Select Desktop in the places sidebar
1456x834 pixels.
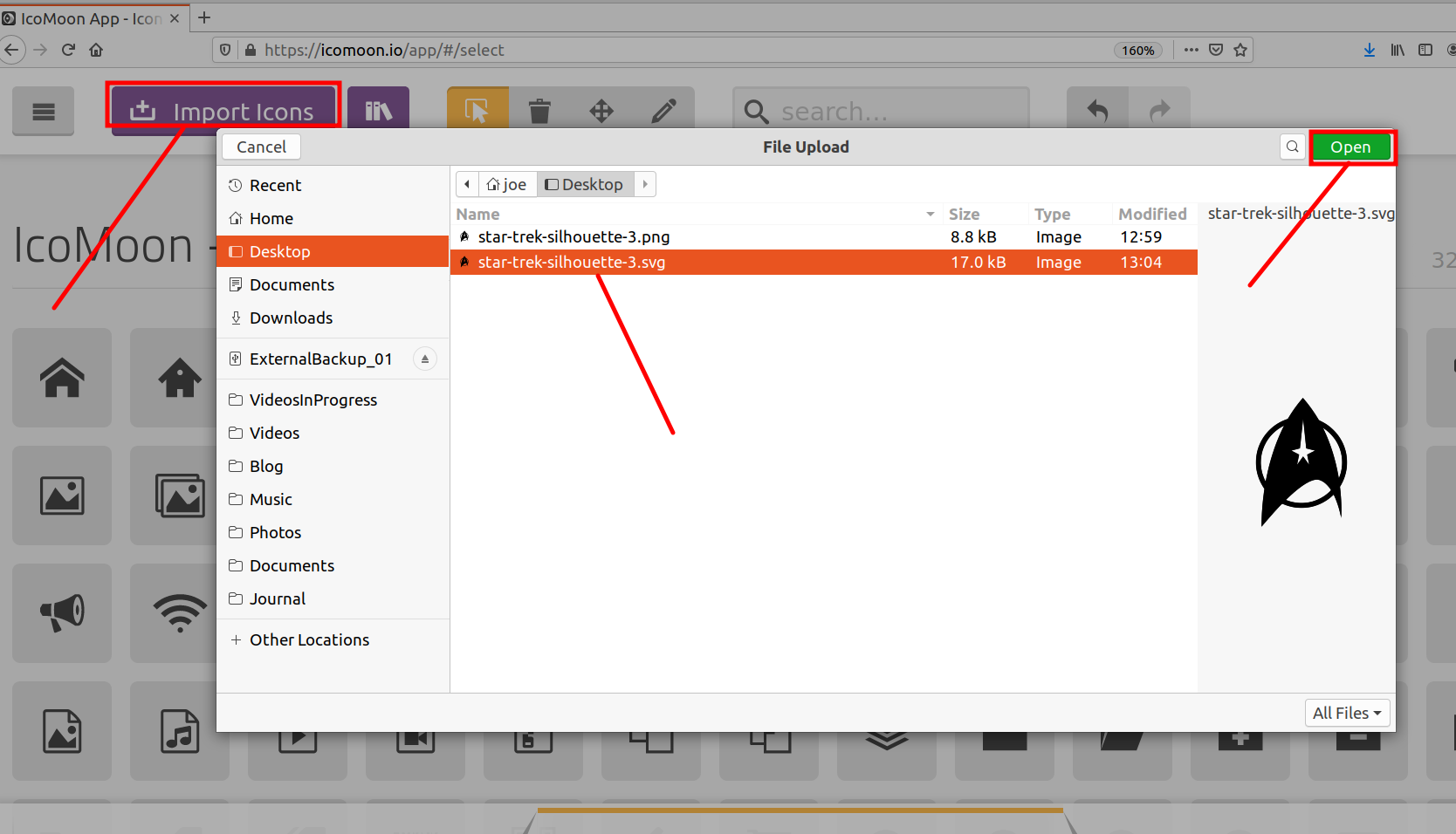pyautogui.click(x=333, y=251)
